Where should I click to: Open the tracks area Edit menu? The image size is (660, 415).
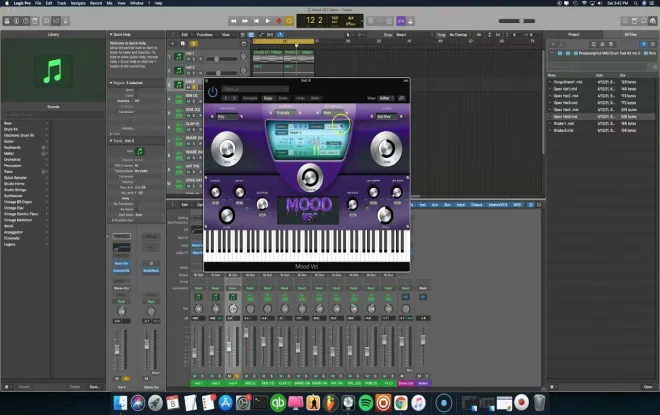coord(185,35)
